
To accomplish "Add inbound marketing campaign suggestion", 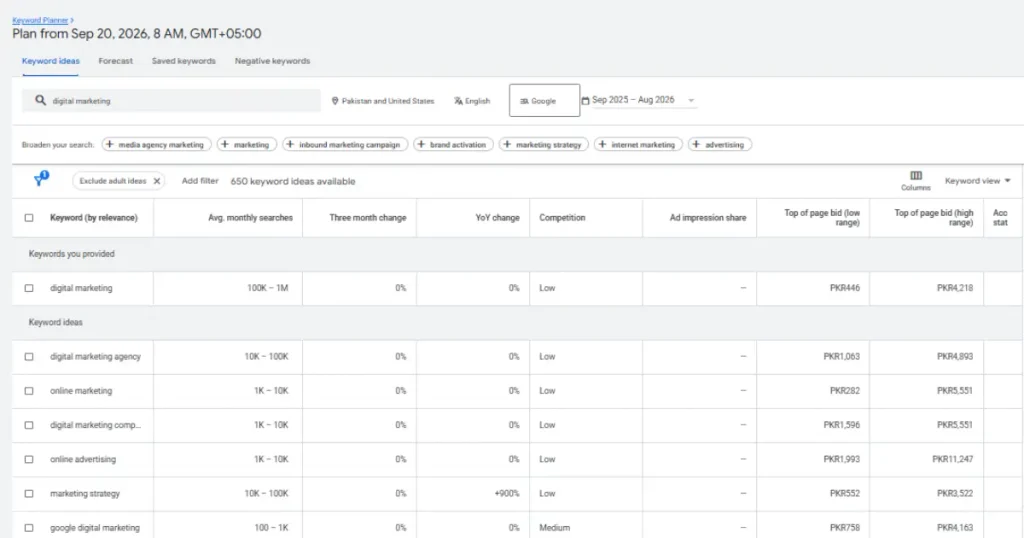I will click(345, 144).
